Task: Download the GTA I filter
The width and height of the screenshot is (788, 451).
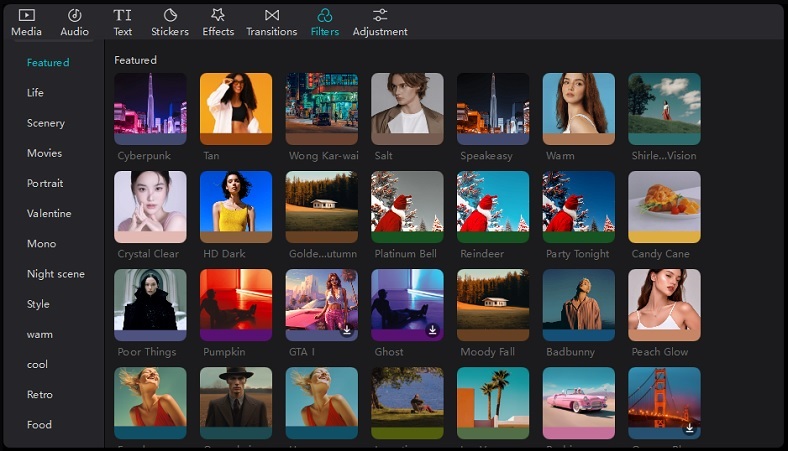Action: tap(347, 330)
